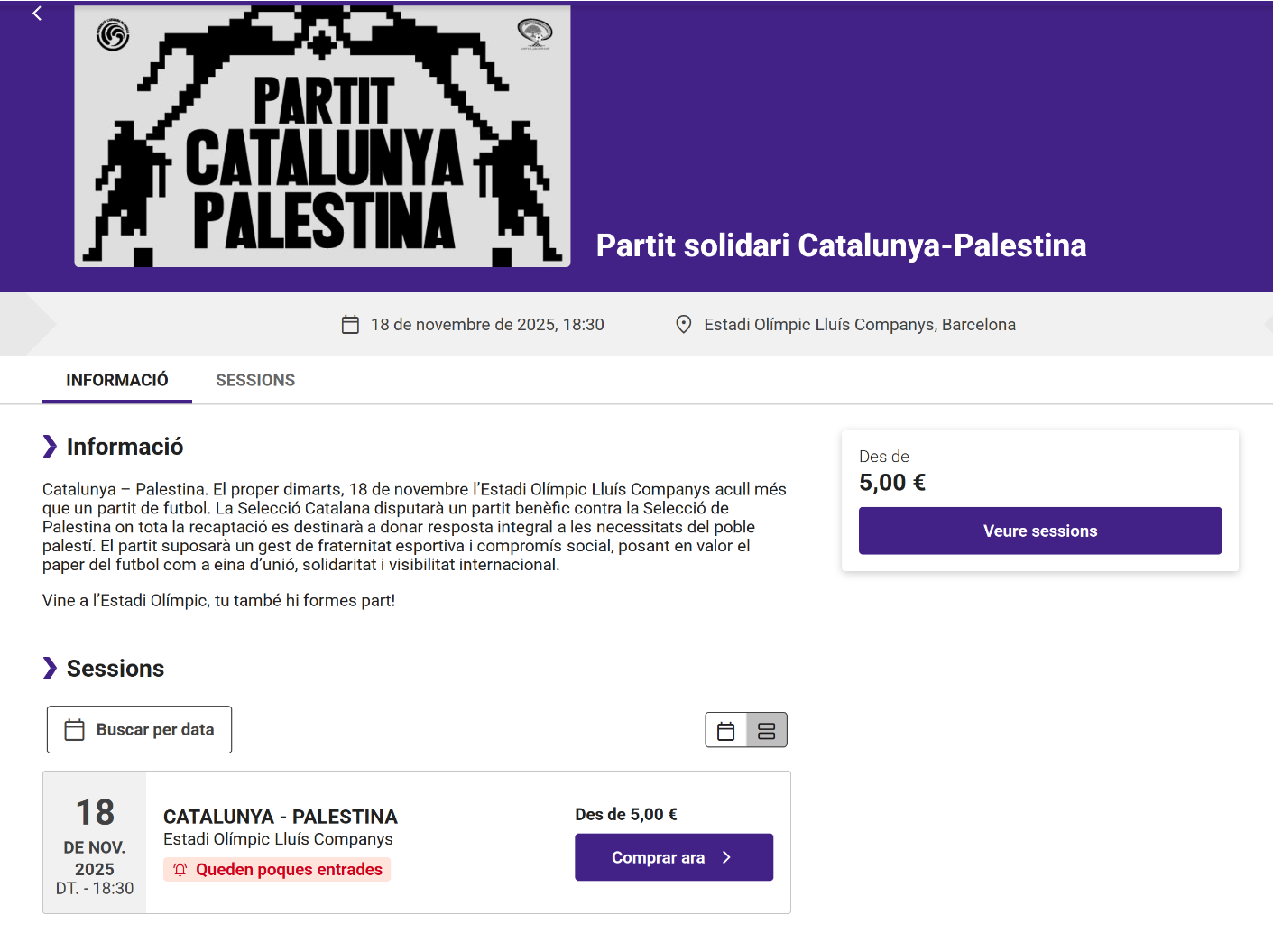Screen dimensions: 1273x952
Task: Click the chevron beside Informació heading
Action: click(x=50, y=447)
